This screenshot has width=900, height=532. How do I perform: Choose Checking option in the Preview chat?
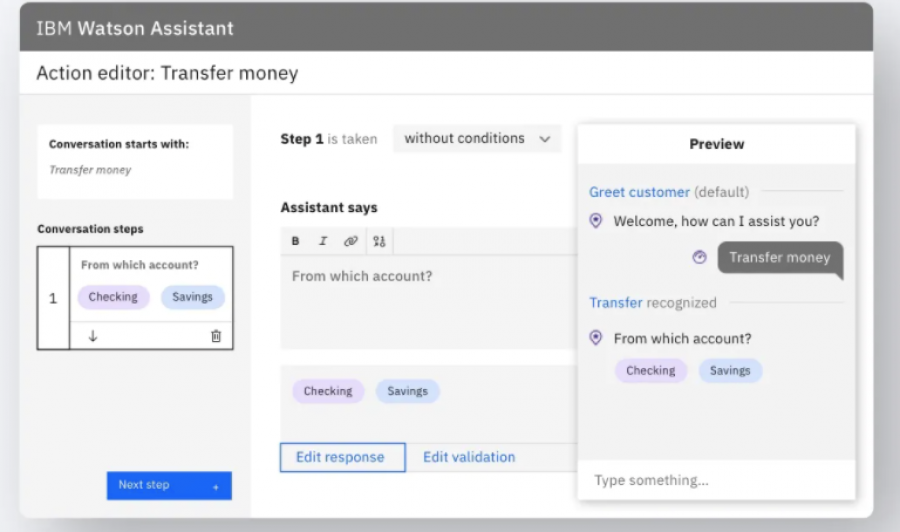pos(650,371)
